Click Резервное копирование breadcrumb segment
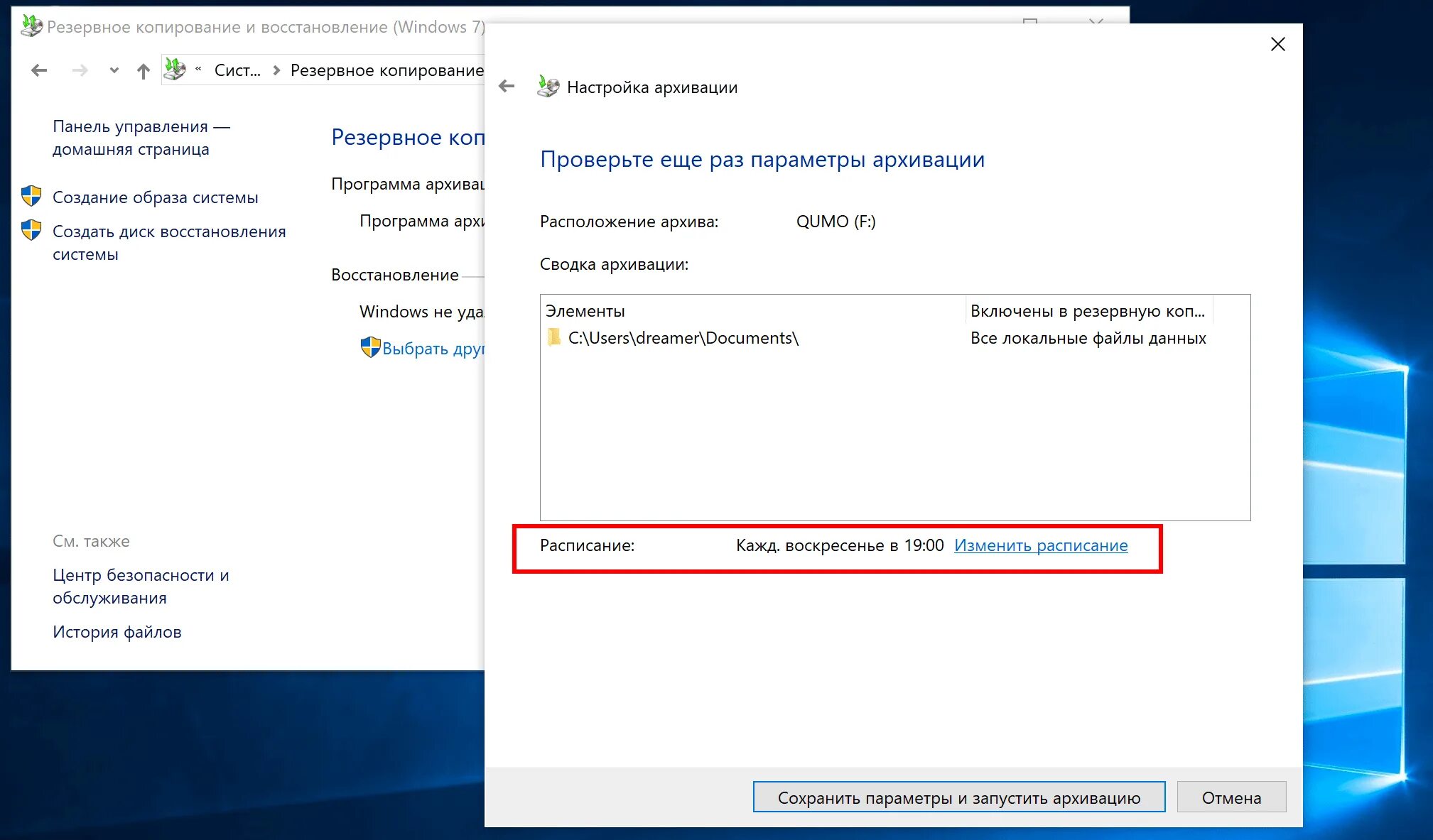 (386, 70)
